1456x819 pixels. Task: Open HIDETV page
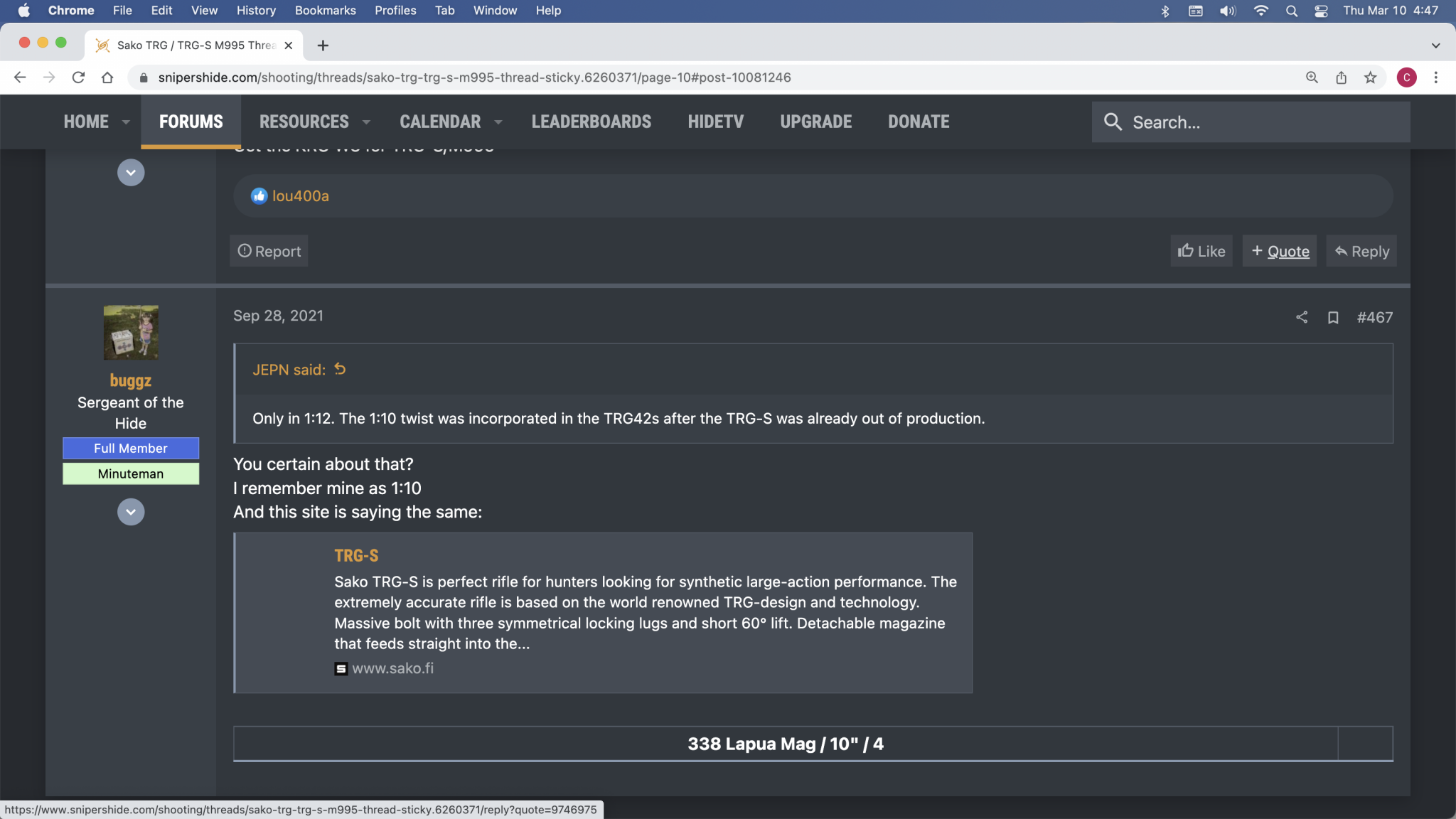[x=715, y=122]
